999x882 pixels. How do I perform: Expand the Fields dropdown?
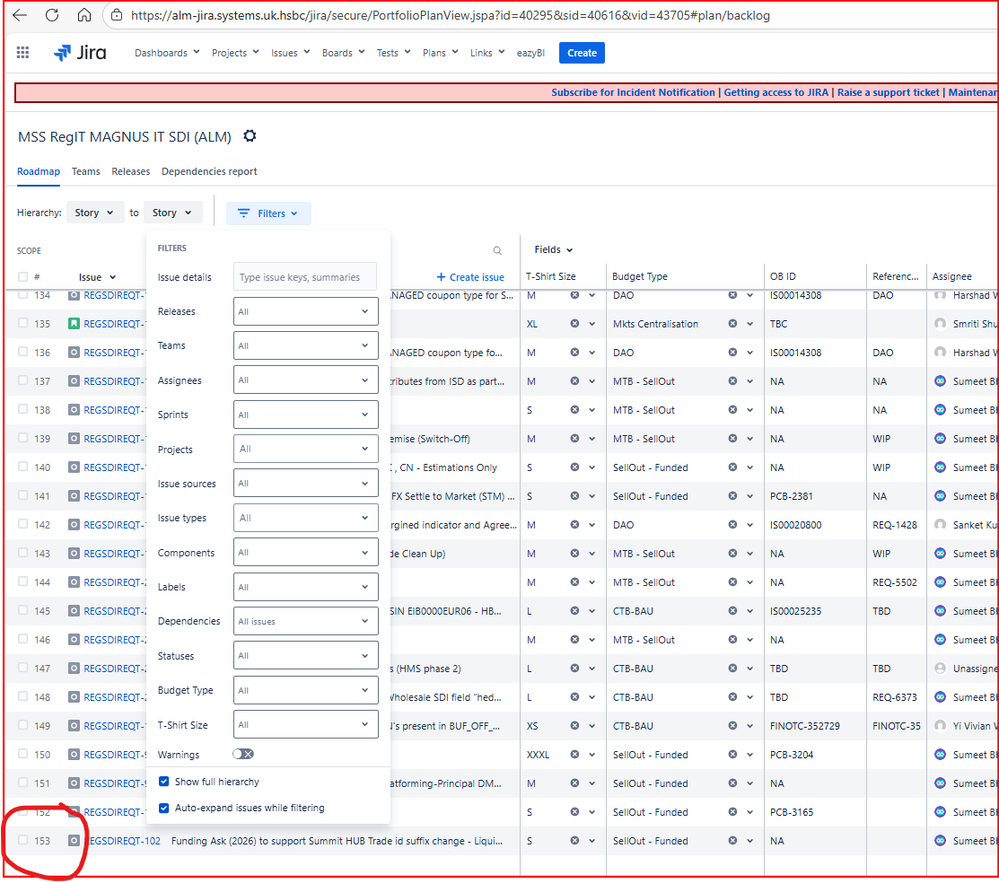pos(553,250)
